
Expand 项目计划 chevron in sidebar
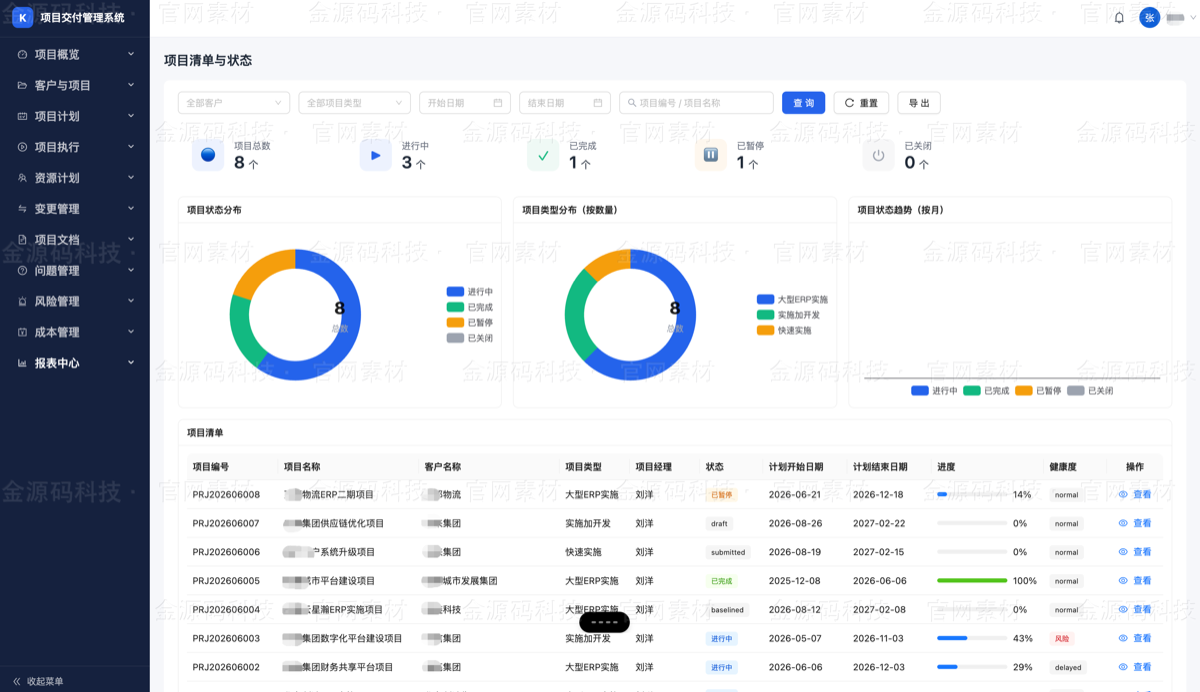(131, 116)
